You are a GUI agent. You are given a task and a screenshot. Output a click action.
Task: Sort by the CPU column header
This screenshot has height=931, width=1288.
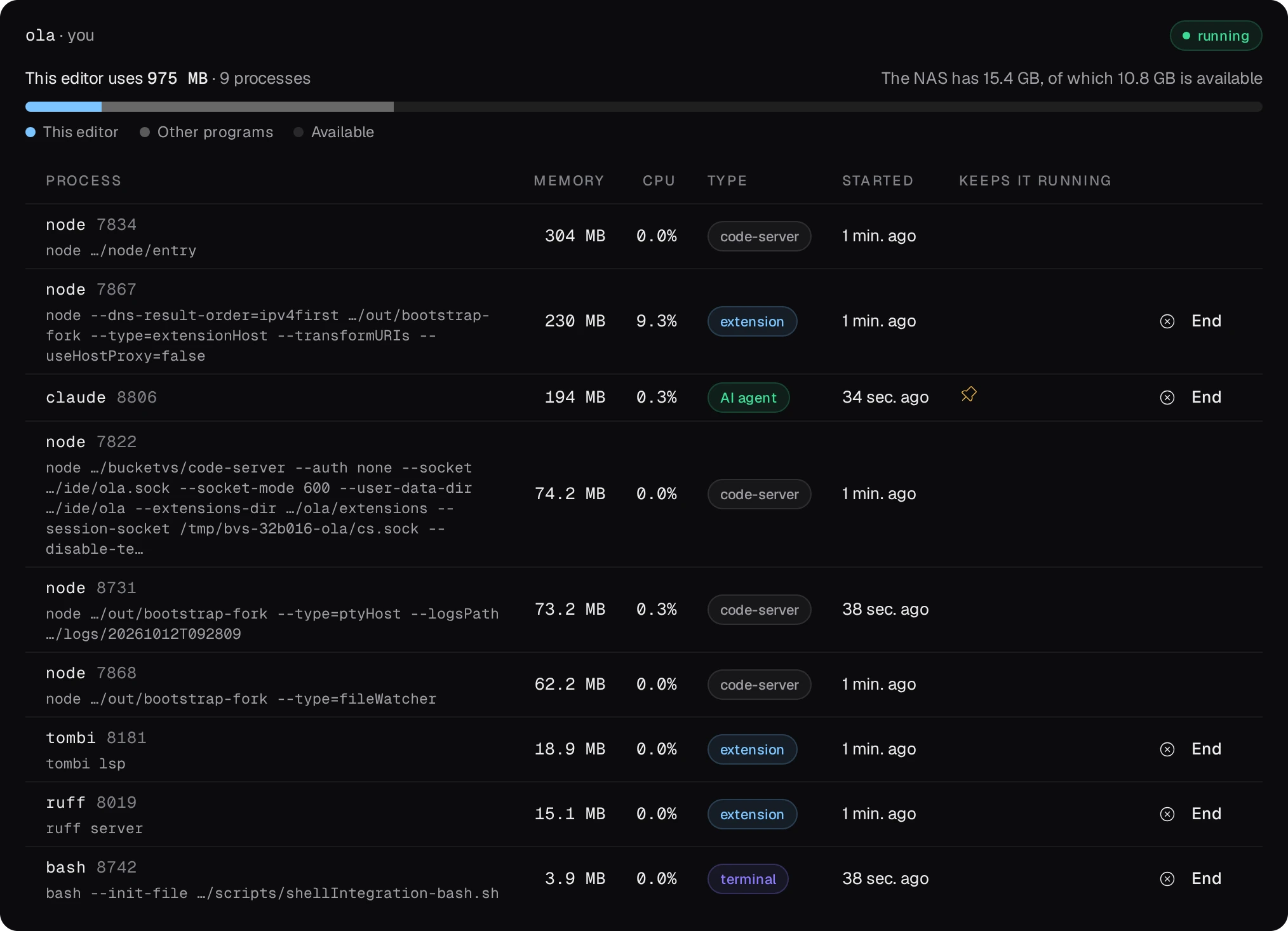659,181
